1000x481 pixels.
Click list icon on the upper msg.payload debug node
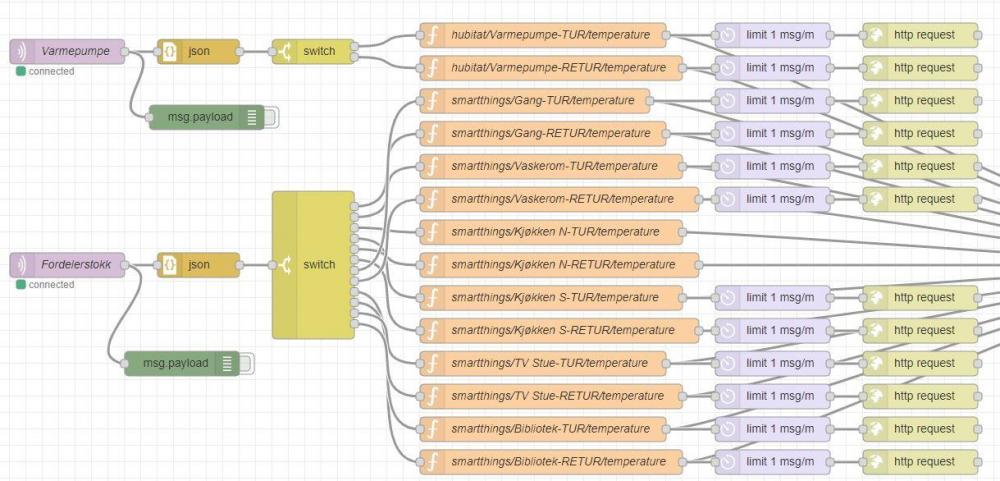[252, 117]
